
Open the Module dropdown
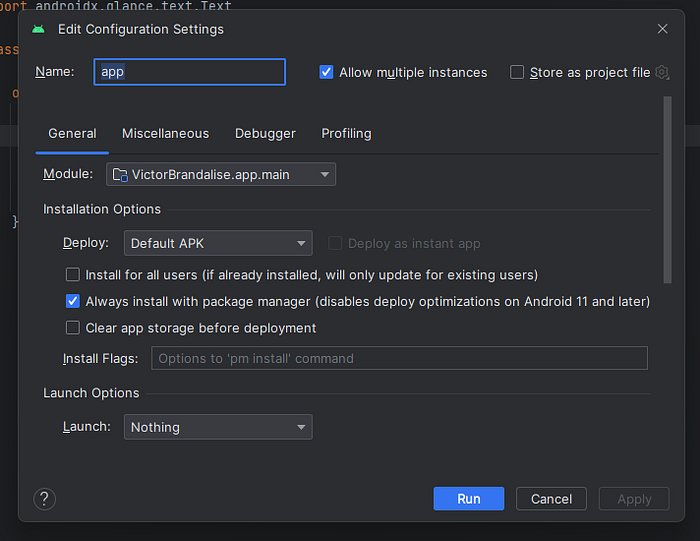pyautogui.click(x=221, y=175)
